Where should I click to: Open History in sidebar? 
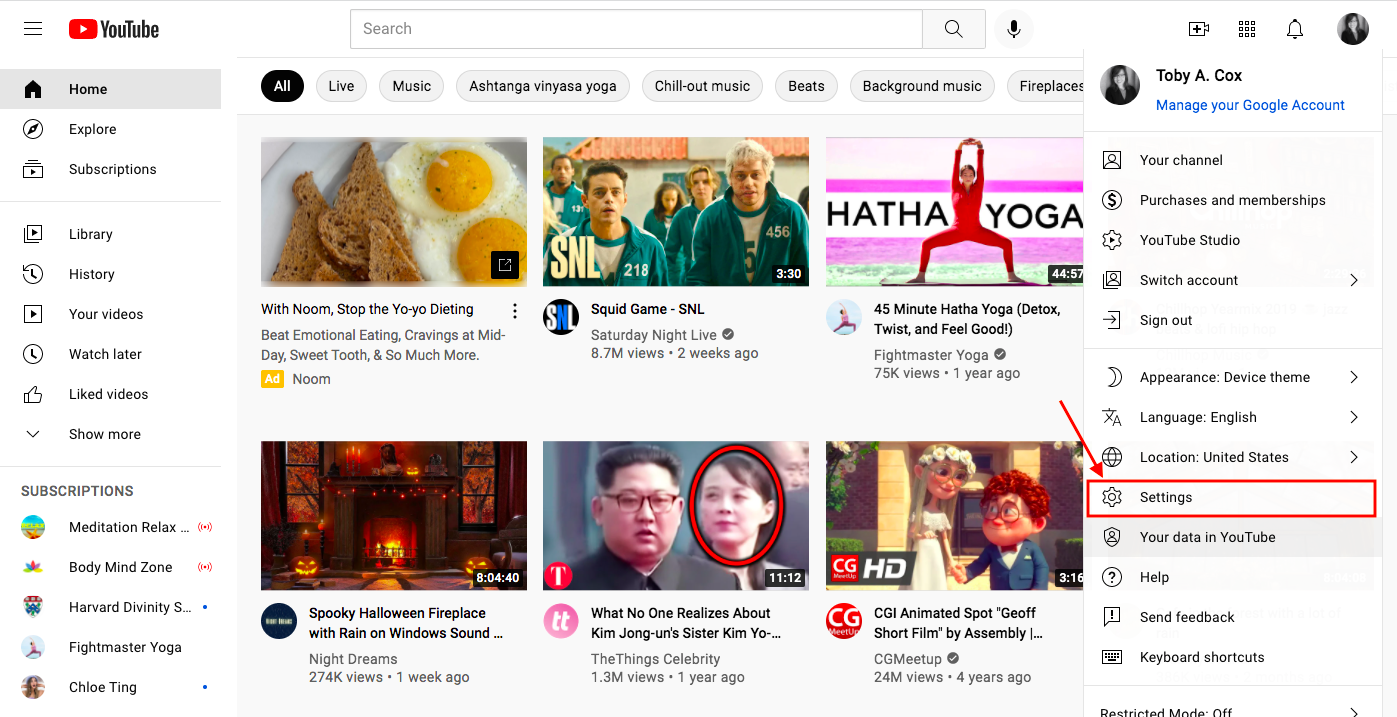(110, 274)
